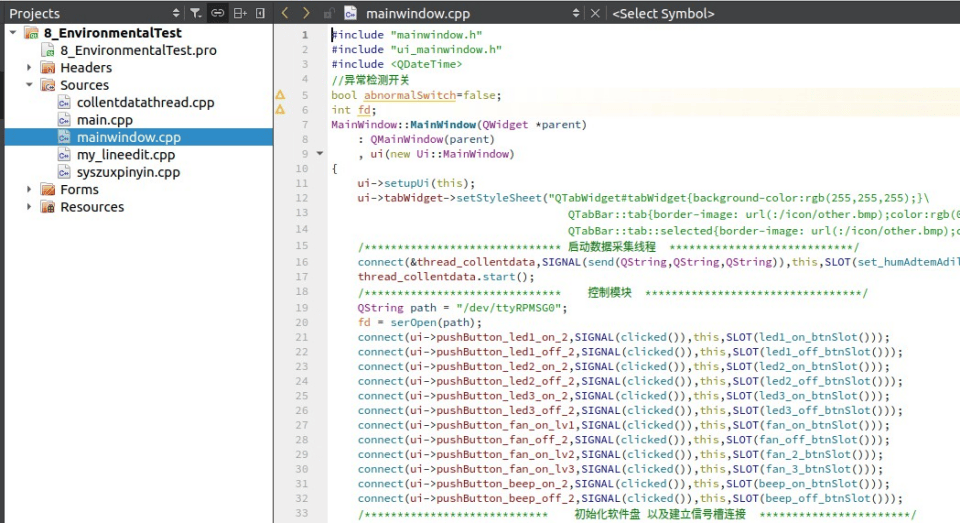Close mainwindow.cpp document with X icon

pos(596,13)
